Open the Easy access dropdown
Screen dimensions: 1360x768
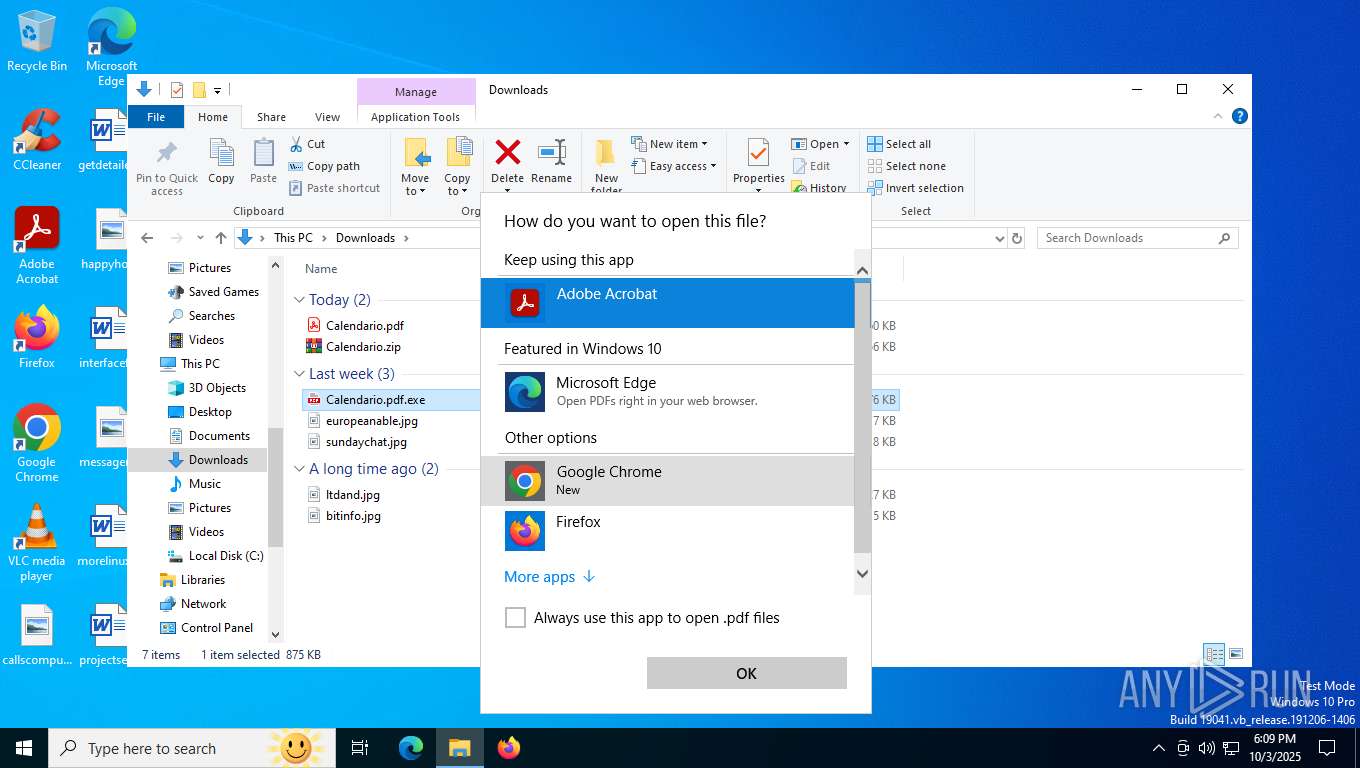tap(674, 166)
